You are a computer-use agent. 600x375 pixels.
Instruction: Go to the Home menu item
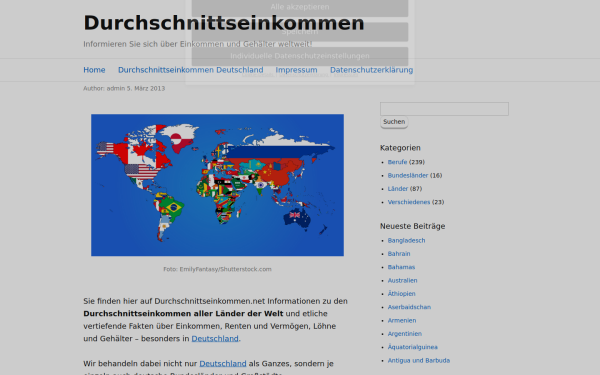coord(94,70)
